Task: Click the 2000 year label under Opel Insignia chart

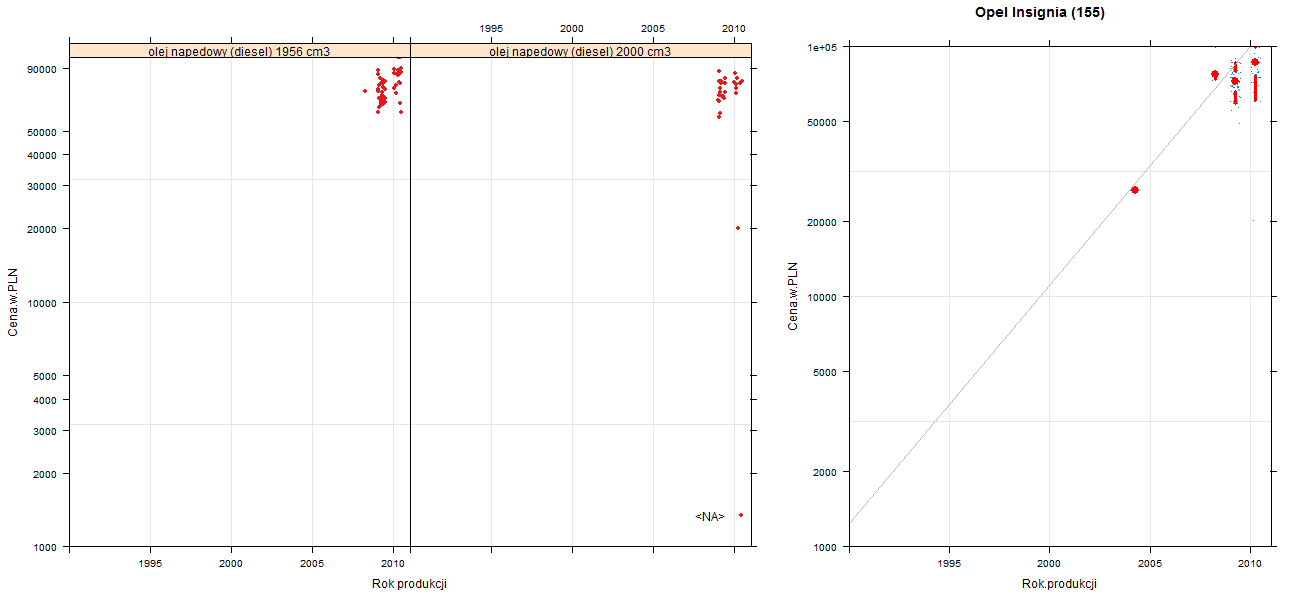Action: 1049,565
